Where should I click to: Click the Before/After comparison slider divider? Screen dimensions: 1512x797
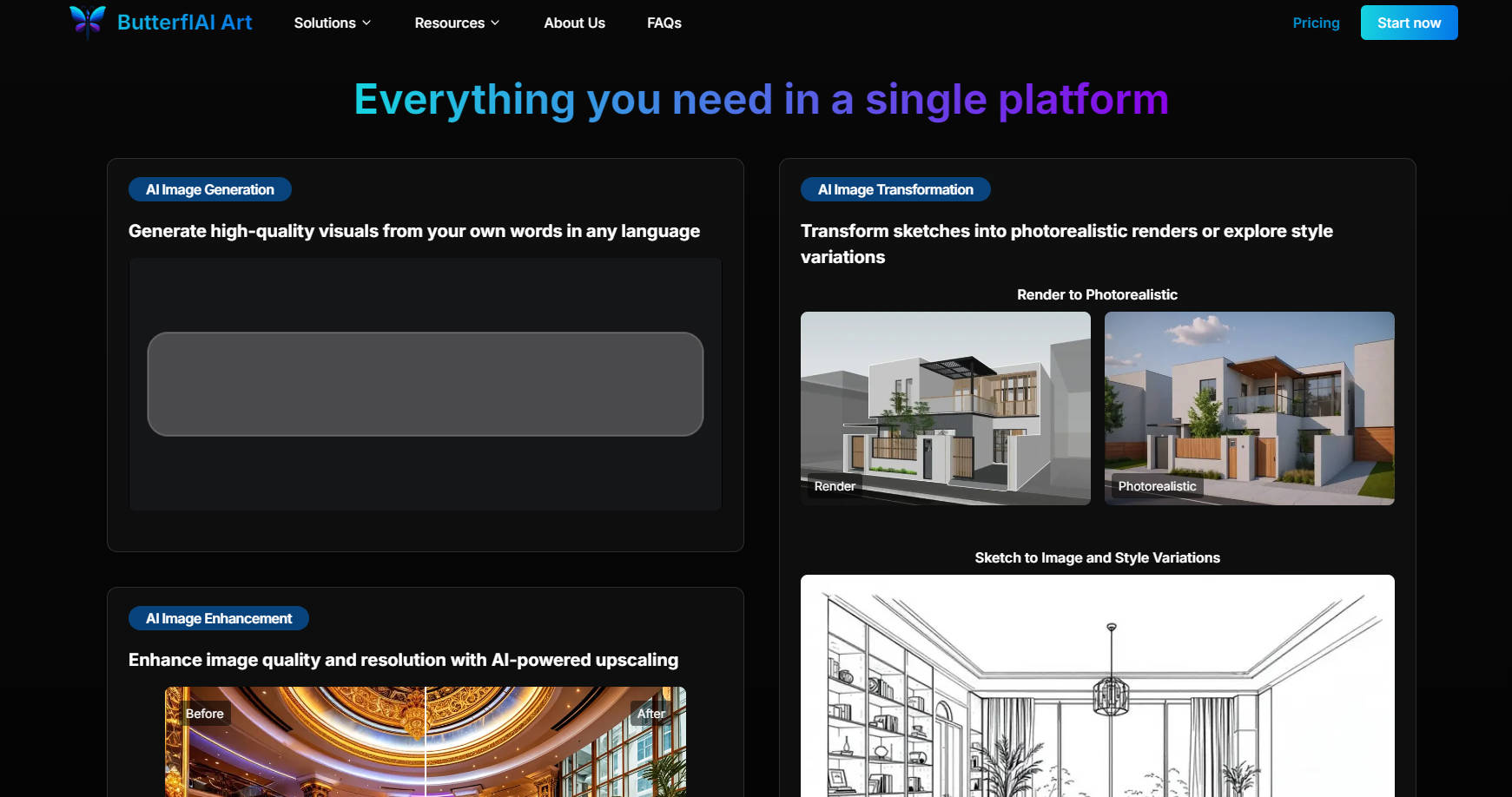(x=426, y=741)
